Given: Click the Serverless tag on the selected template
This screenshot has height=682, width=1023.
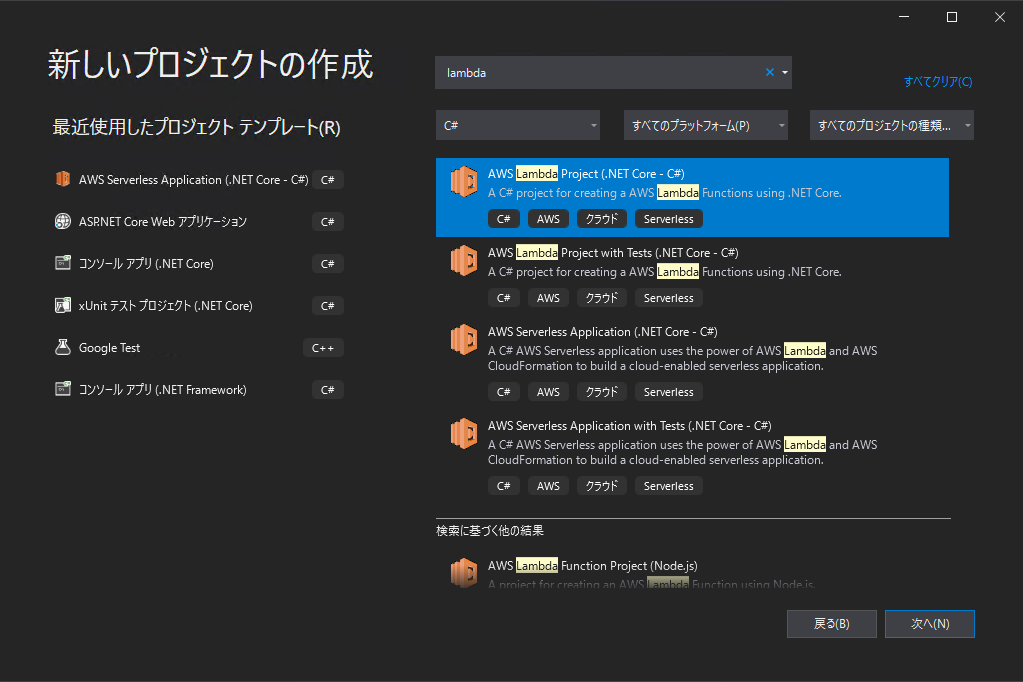Looking at the screenshot, I should click(668, 218).
